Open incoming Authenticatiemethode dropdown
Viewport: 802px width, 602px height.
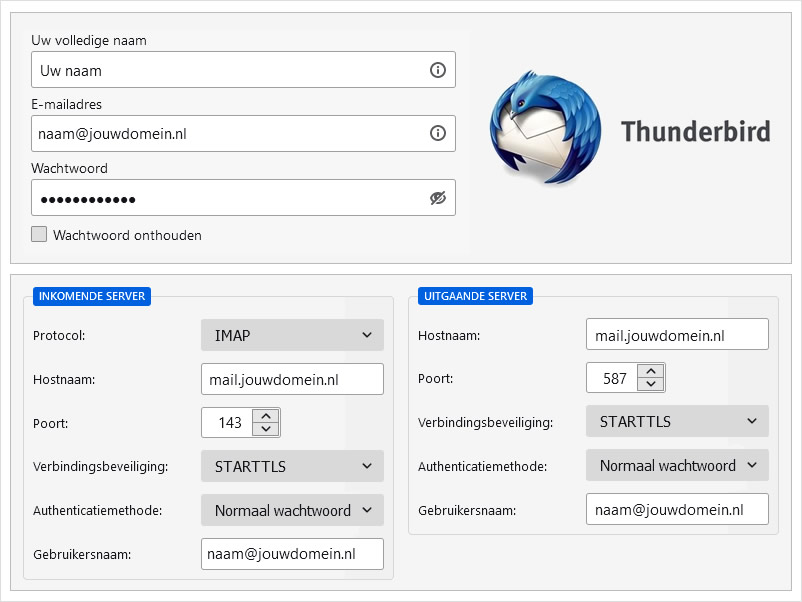click(292, 510)
